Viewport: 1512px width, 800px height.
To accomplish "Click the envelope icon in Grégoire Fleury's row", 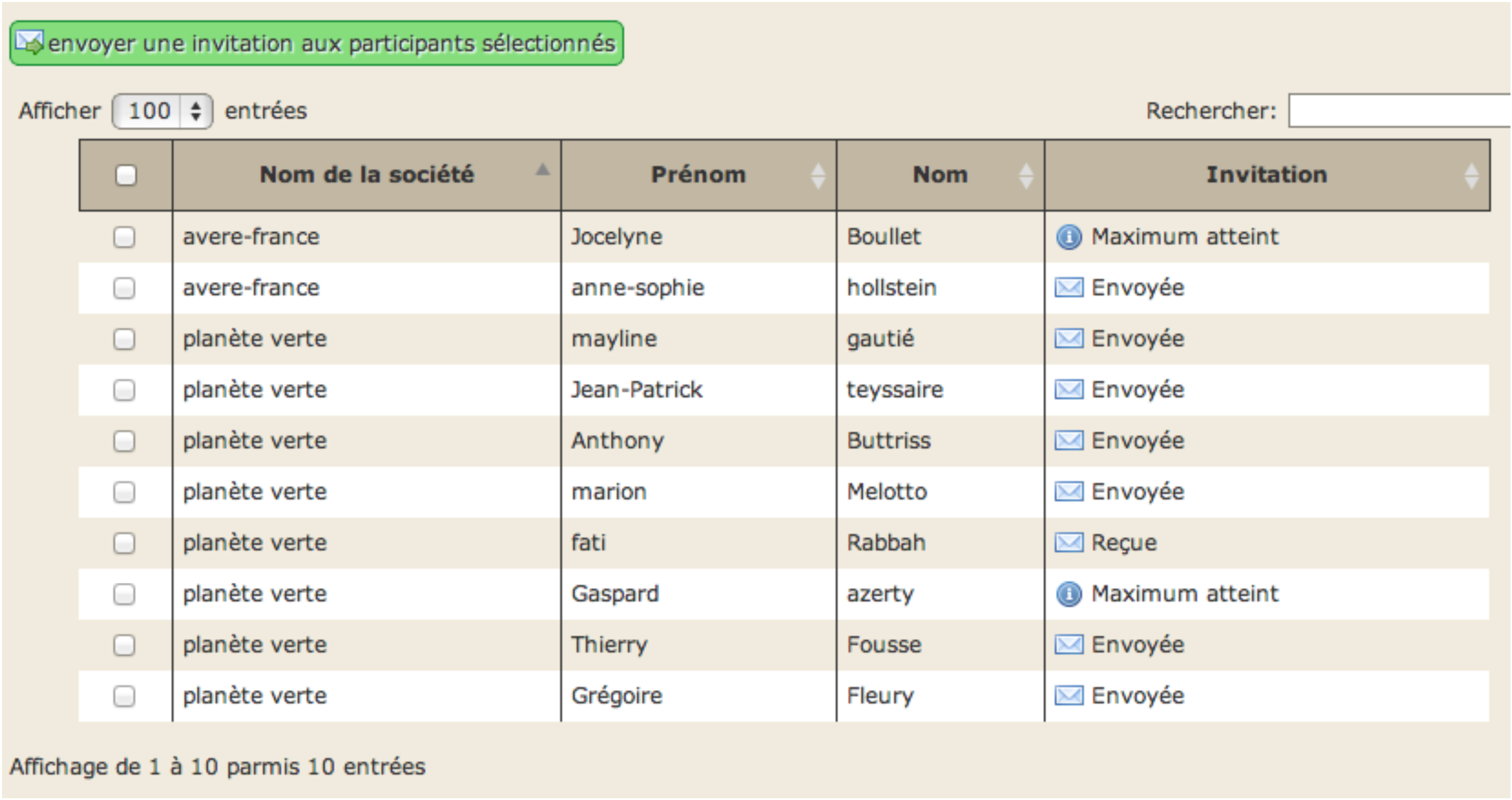I will point(1068,696).
